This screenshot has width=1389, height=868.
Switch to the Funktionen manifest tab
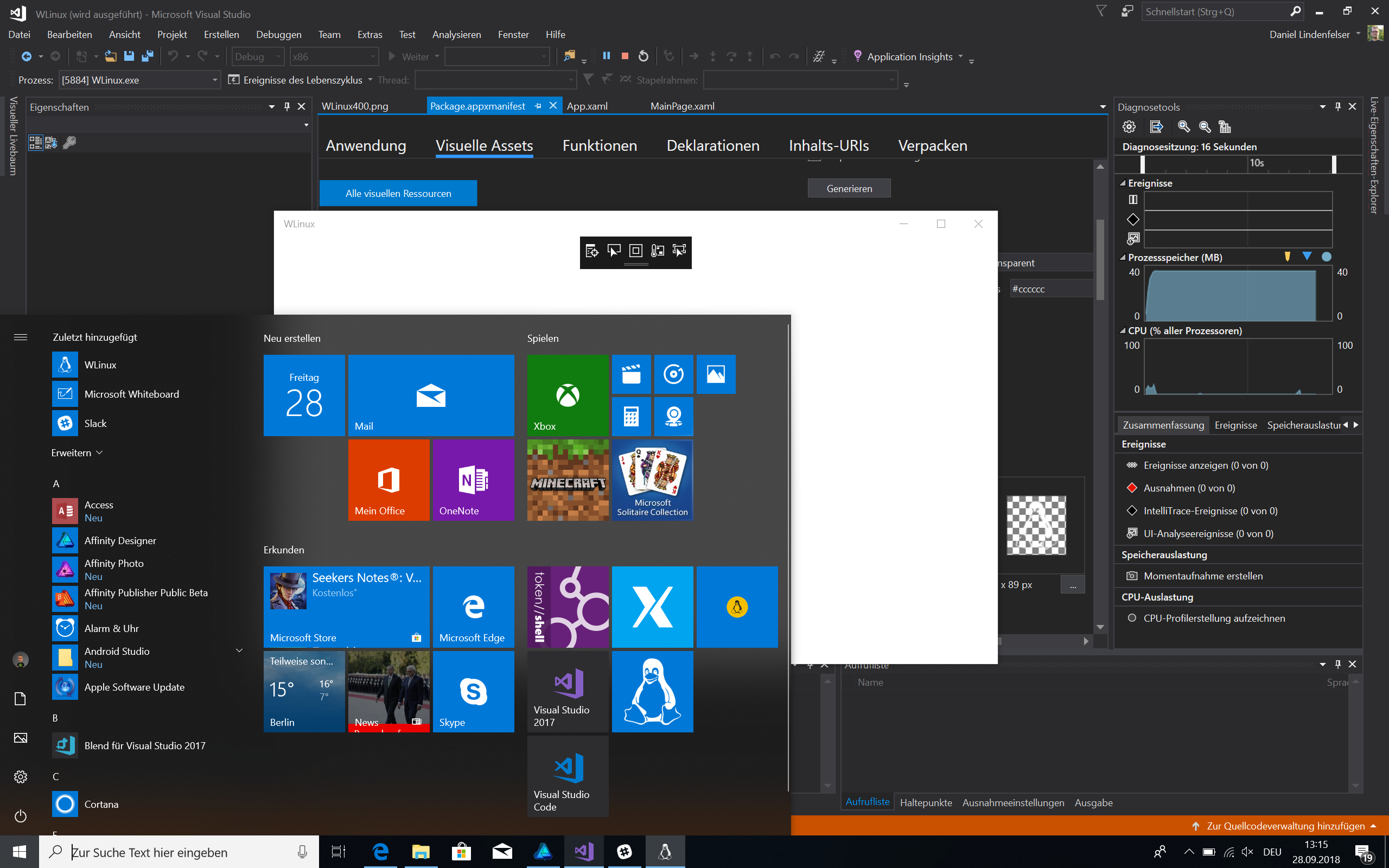(599, 146)
